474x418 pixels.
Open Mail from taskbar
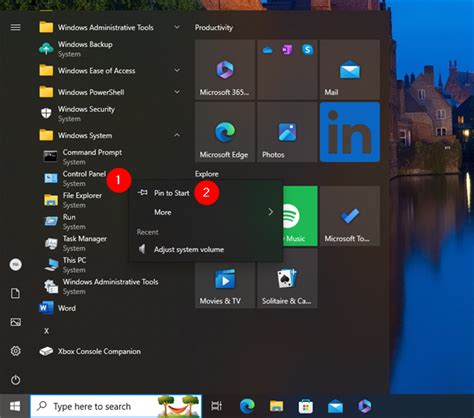click(335, 406)
